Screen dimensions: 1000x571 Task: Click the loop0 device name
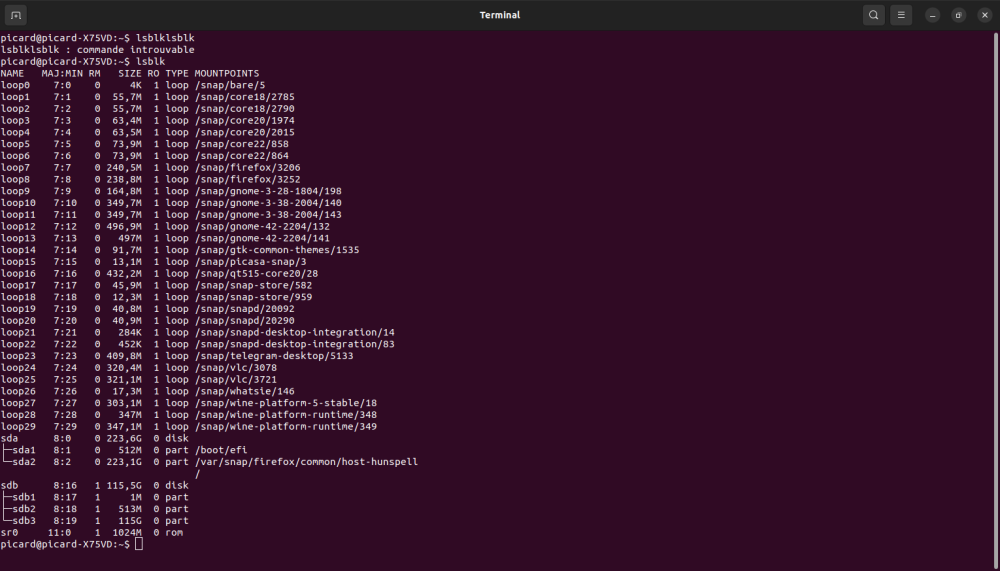(15, 85)
